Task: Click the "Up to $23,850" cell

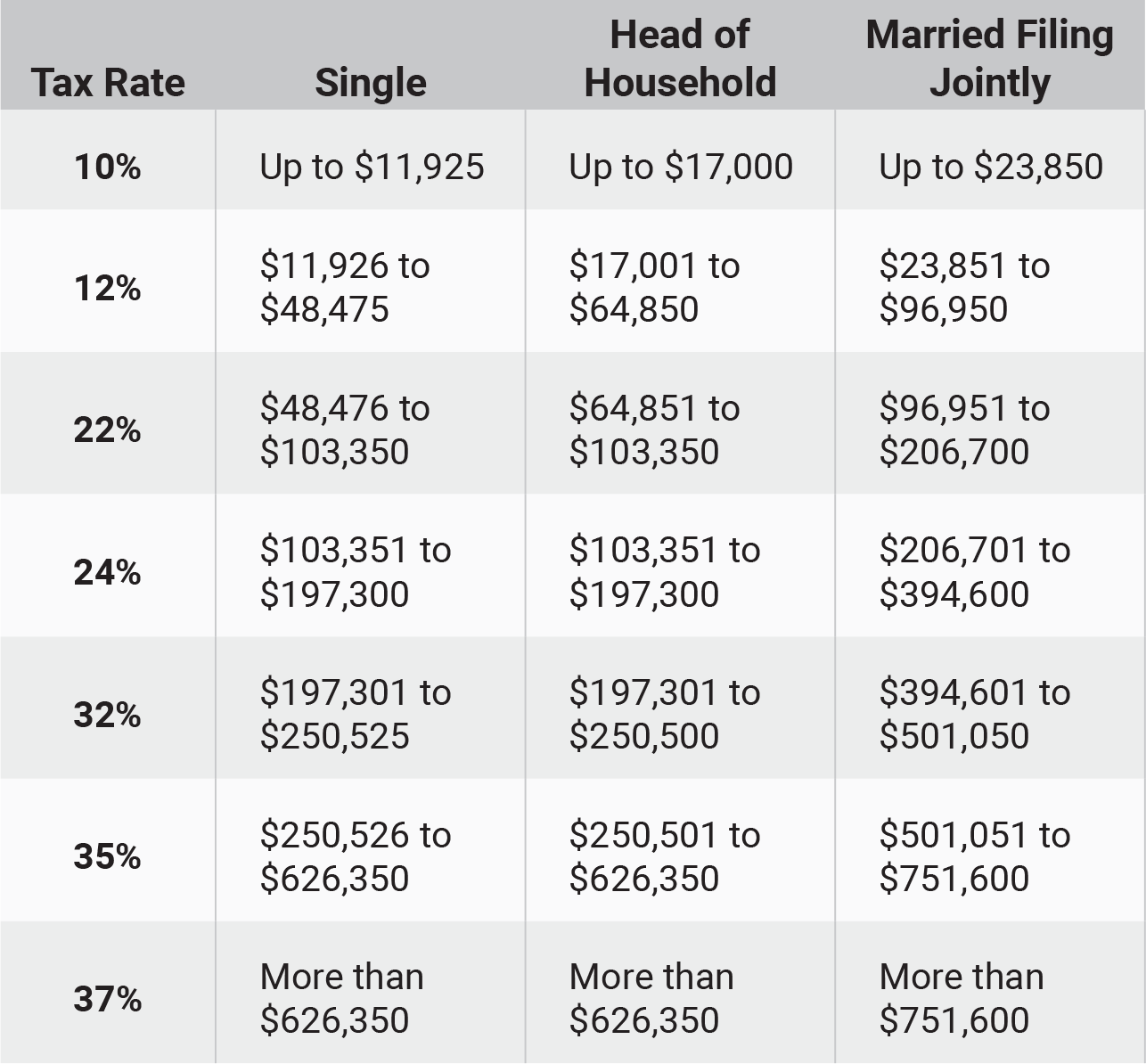Action: click(990, 167)
